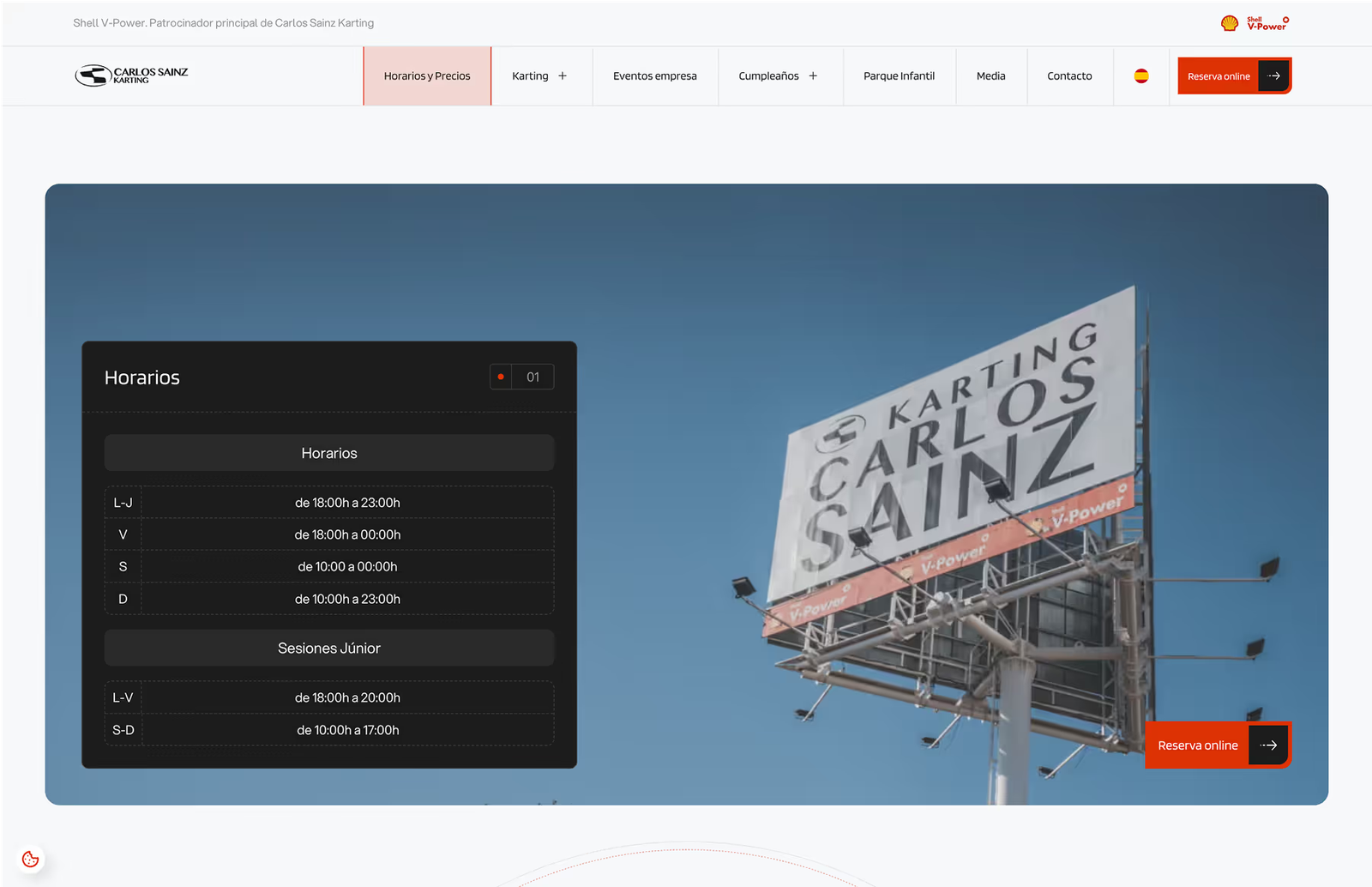Click header Reserva online button

pyautogui.click(x=1234, y=75)
